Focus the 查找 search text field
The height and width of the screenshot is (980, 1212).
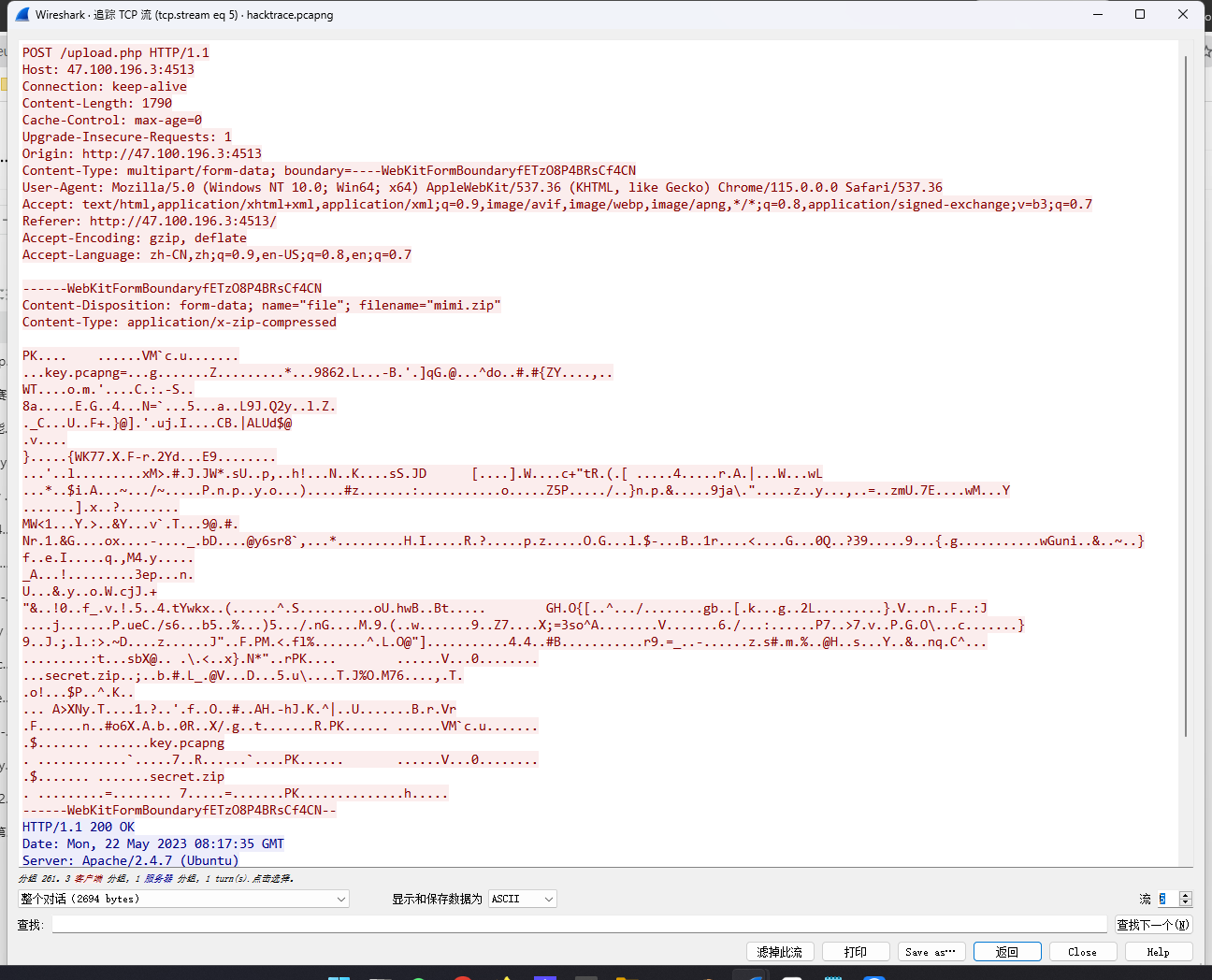pos(579,924)
